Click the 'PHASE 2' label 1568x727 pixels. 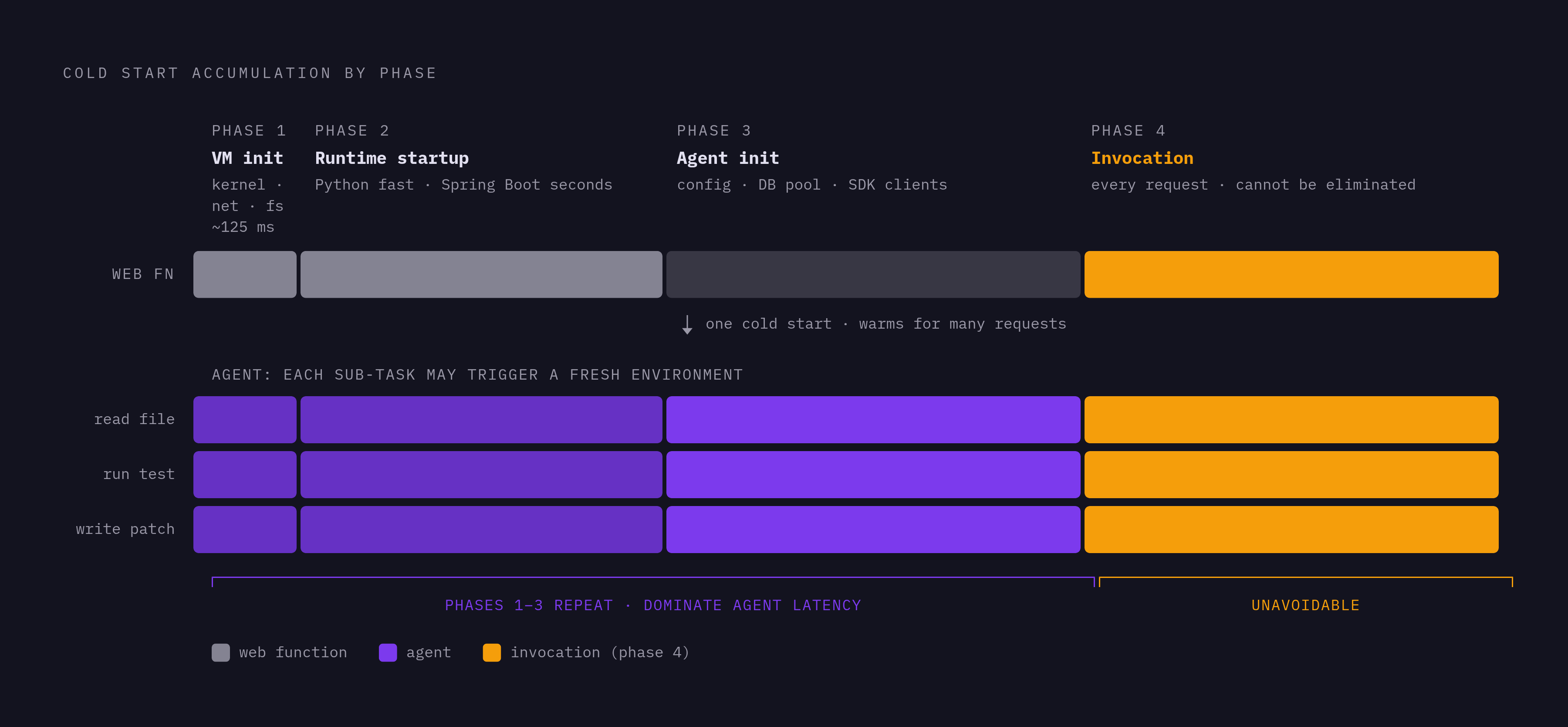(352, 131)
